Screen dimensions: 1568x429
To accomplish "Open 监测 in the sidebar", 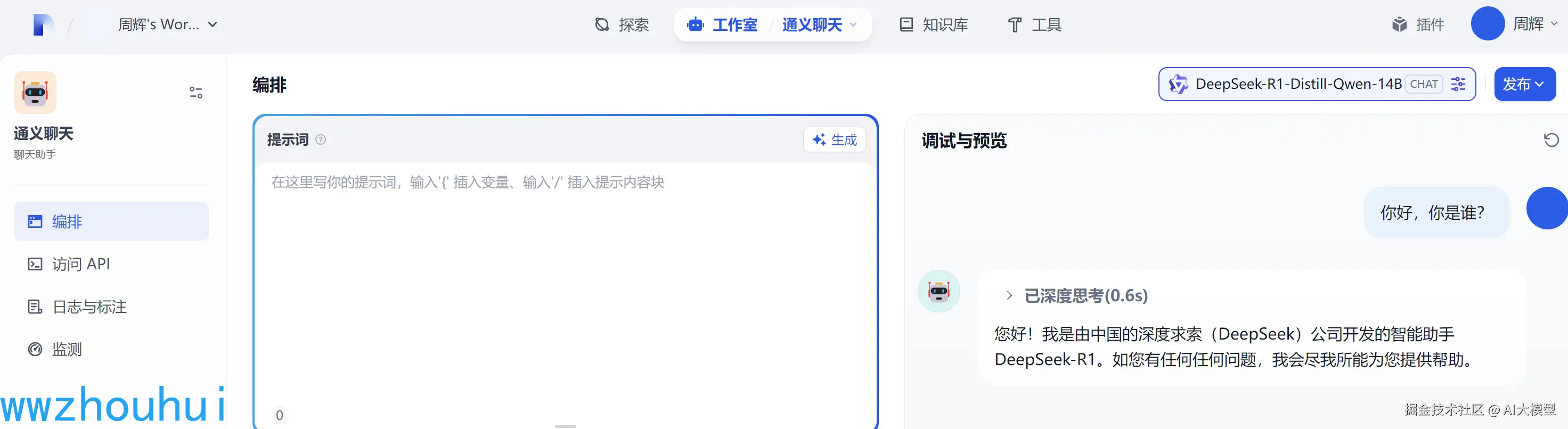I will pyautogui.click(x=111, y=349).
